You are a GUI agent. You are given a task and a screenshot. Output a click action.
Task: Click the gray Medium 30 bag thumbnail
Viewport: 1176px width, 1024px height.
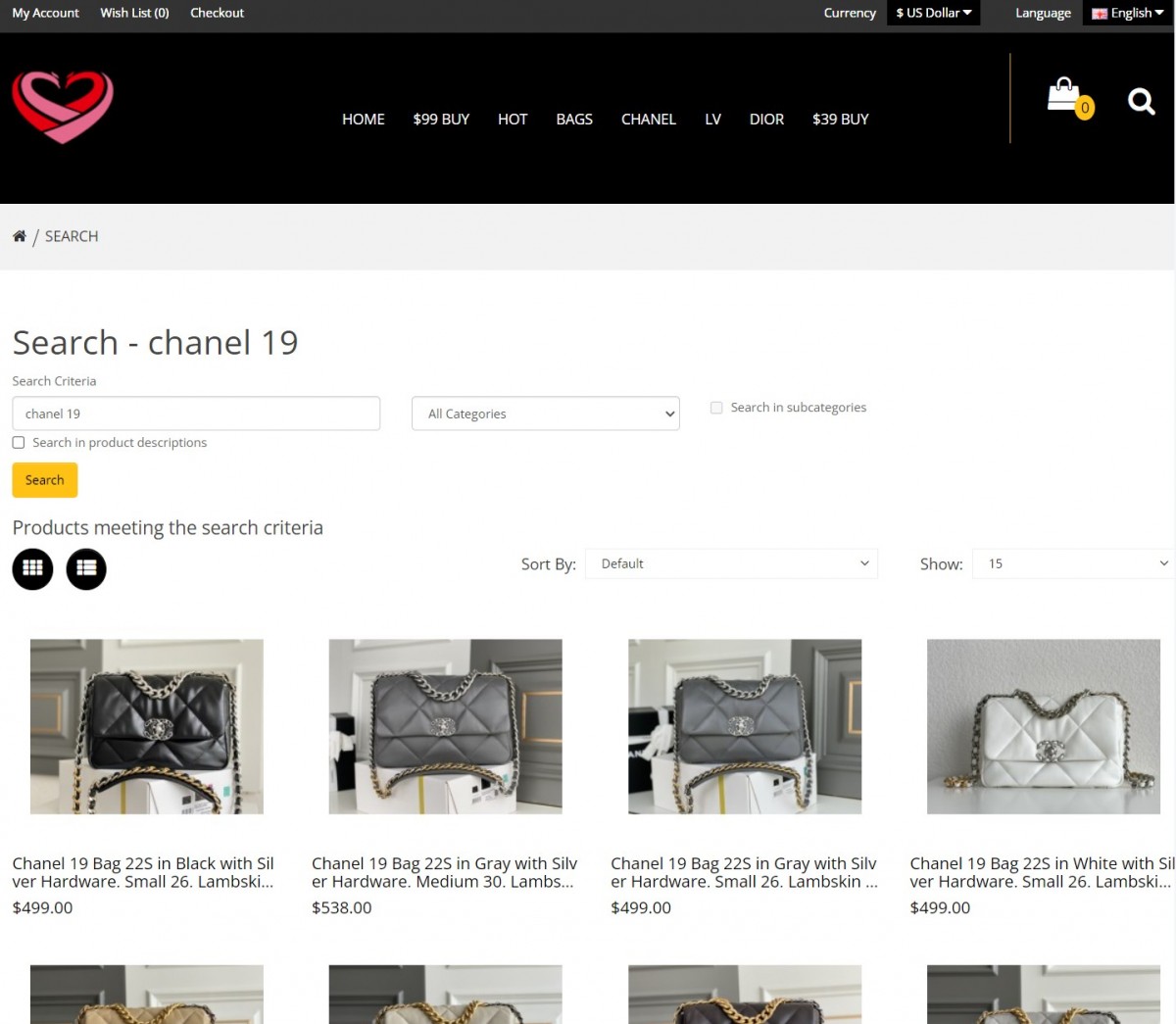coord(446,726)
